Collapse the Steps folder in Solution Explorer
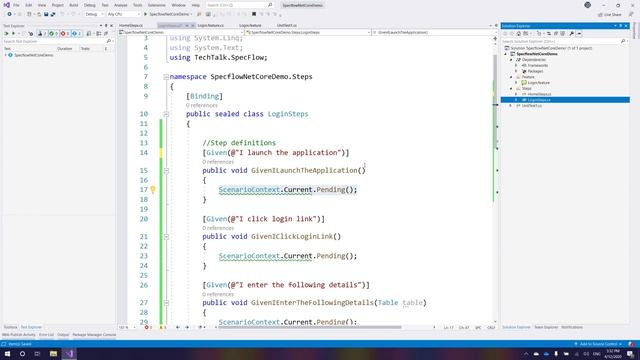This screenshot has height=360, width=640. (x=511, y=89)
